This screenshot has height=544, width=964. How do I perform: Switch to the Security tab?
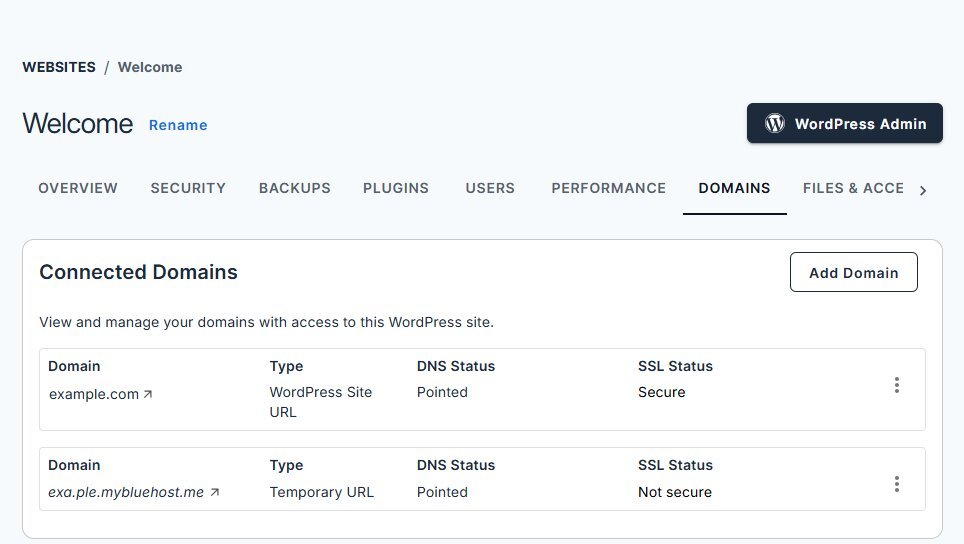pos(188,188)
